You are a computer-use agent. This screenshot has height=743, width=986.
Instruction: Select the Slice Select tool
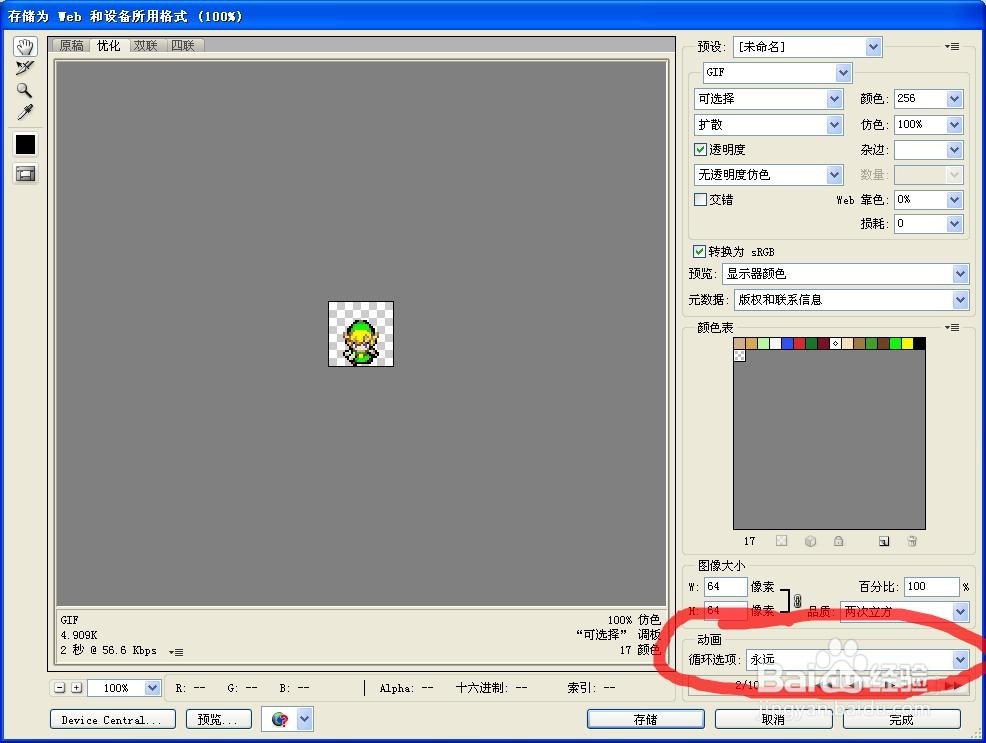pos(22,67)
